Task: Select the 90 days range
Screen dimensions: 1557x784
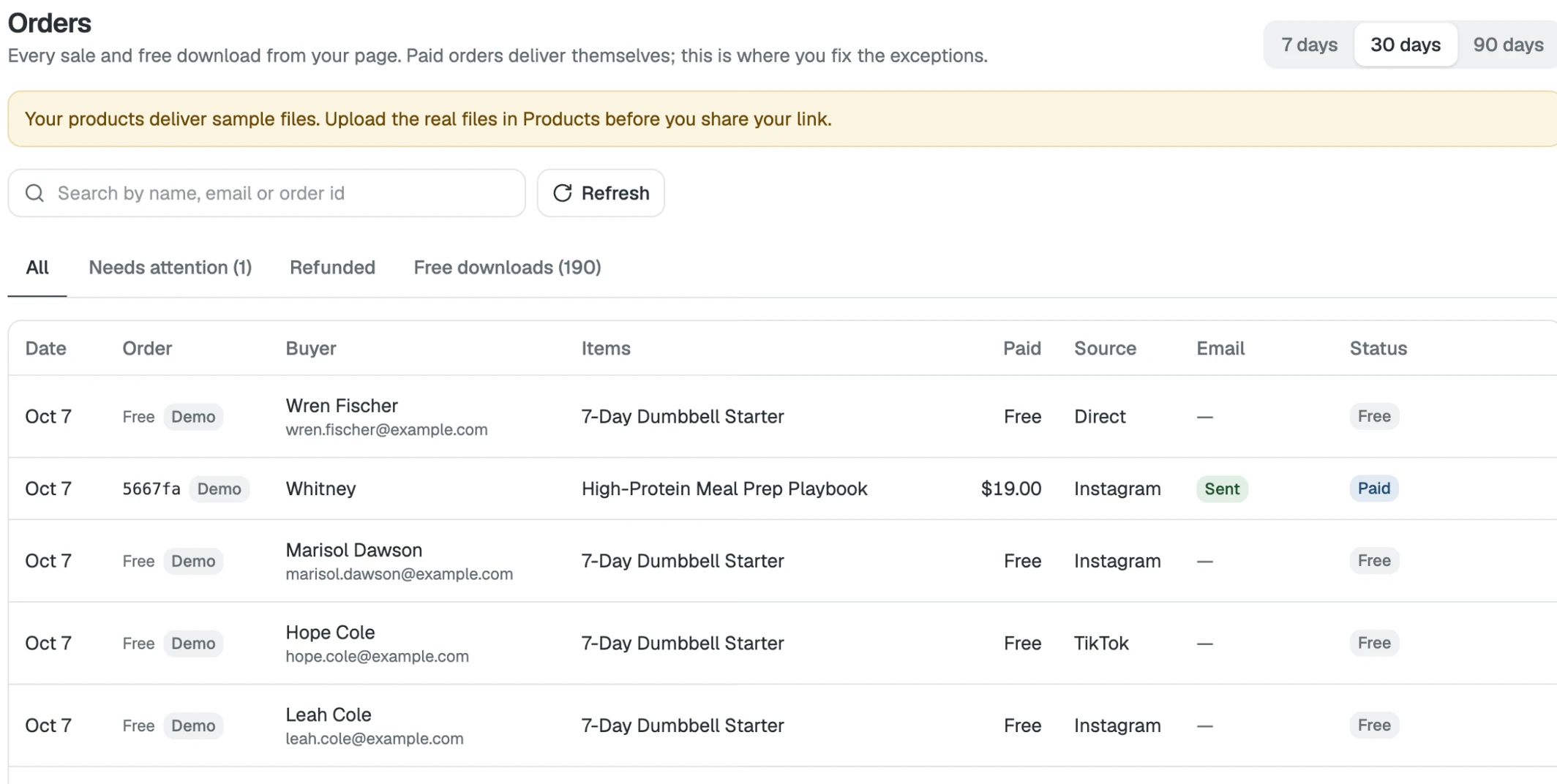Action: [x=1508, y=45]
